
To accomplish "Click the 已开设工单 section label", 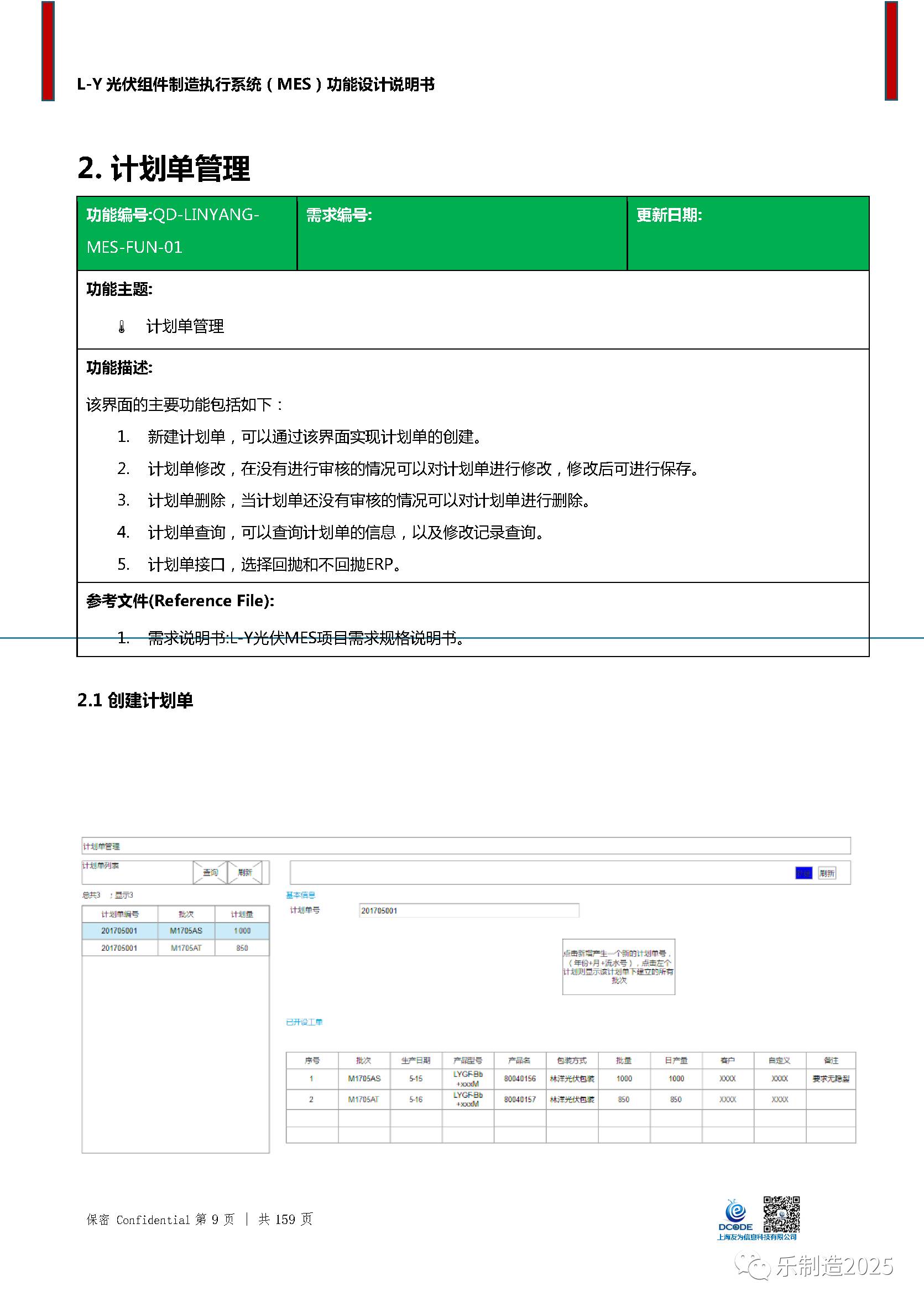I will pyautogui.click(x=304, y=1022).
